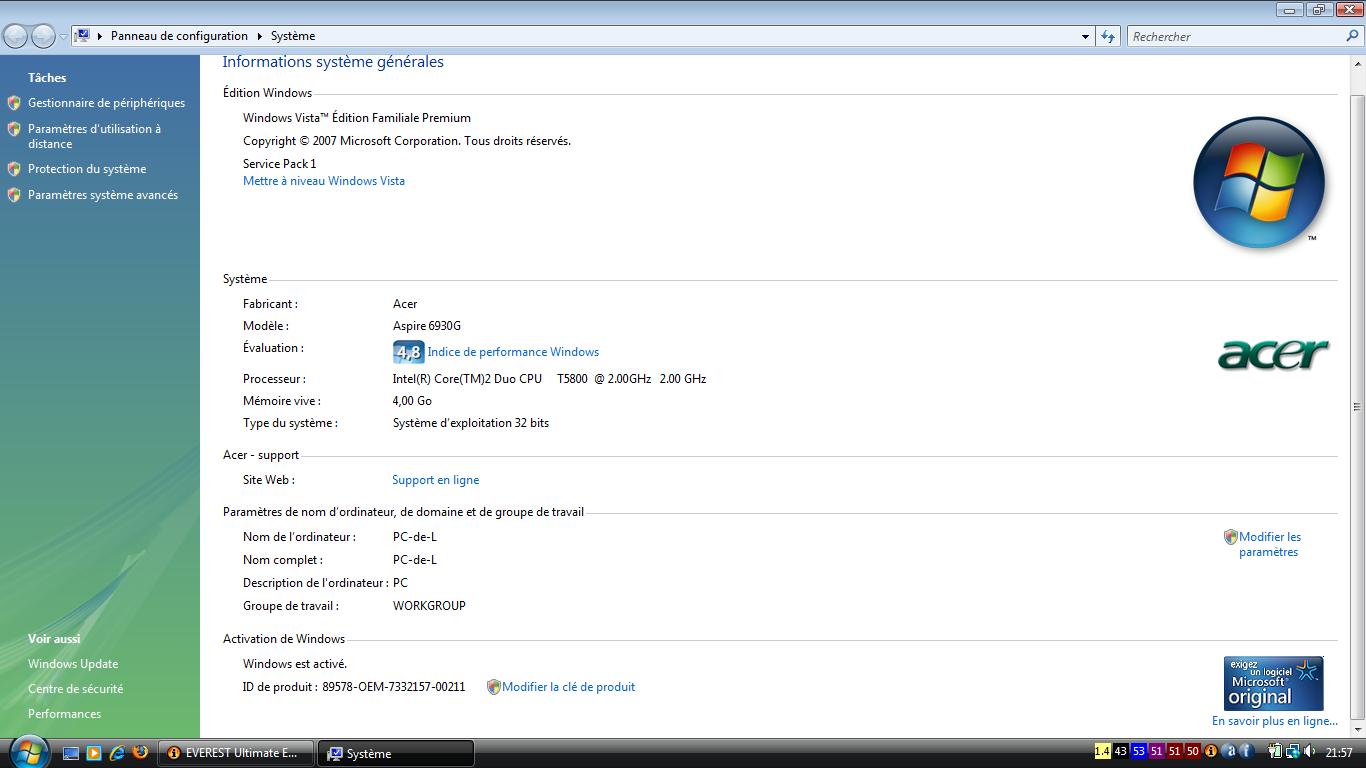Click the battery power tray icon
Viewport: 1366px width, 768px height.
[1275, 752]
